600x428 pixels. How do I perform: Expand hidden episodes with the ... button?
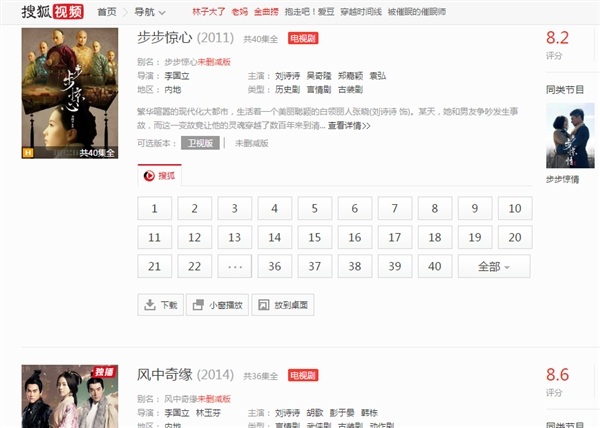pyautogui.click(x=235, y=266)
